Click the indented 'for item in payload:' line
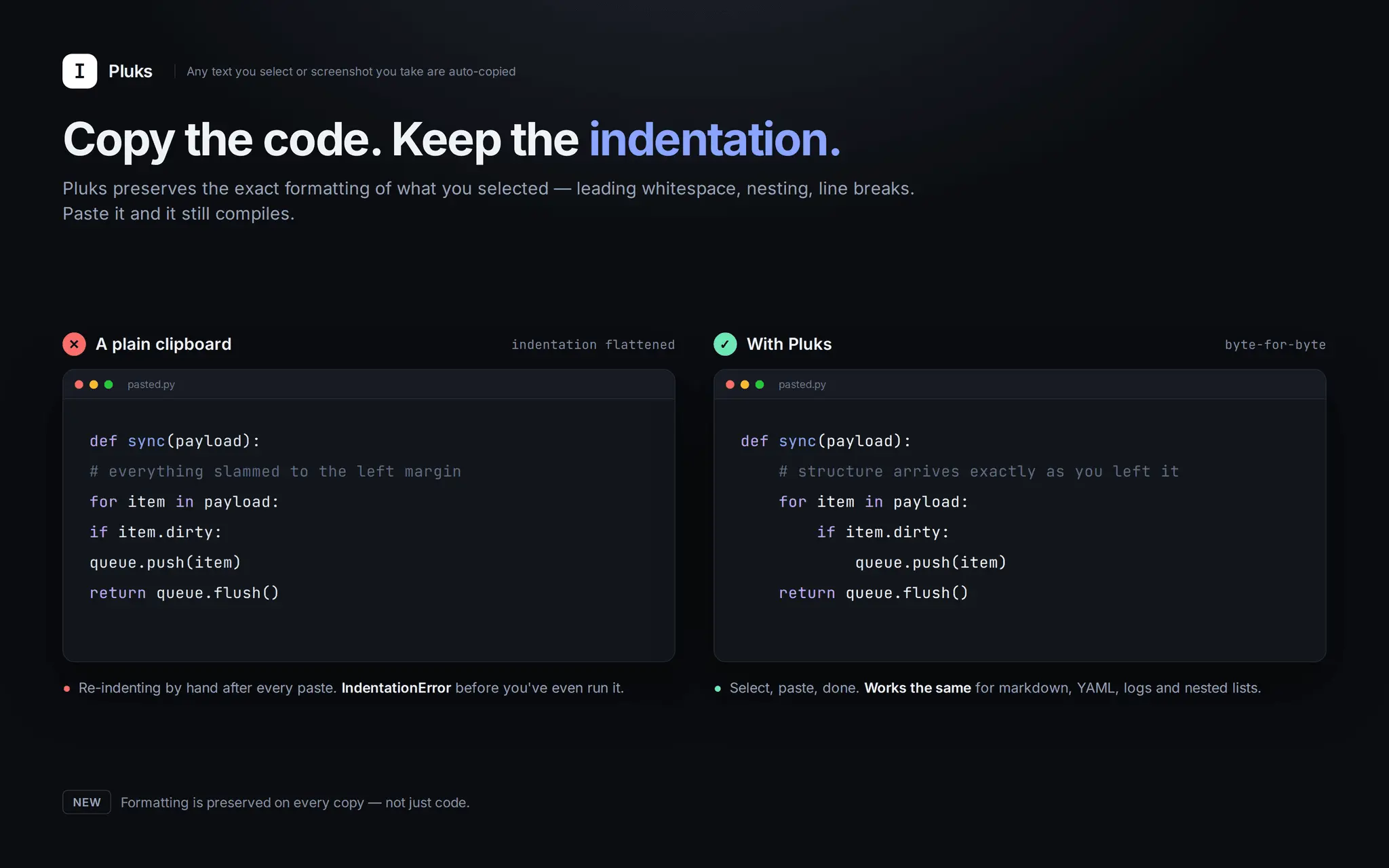Image resolution: width=1389 pixels, height=868 pixels. [874, 502]
